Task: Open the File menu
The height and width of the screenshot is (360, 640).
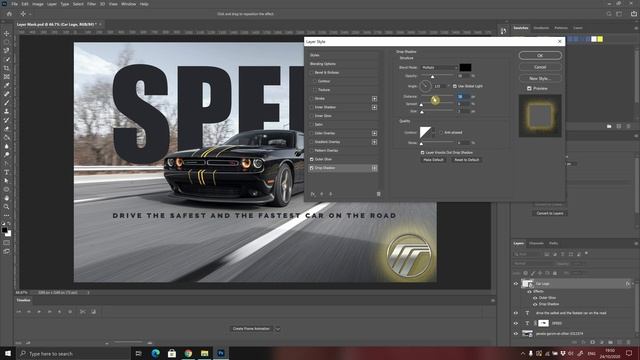Action: (x=14, y=4)
